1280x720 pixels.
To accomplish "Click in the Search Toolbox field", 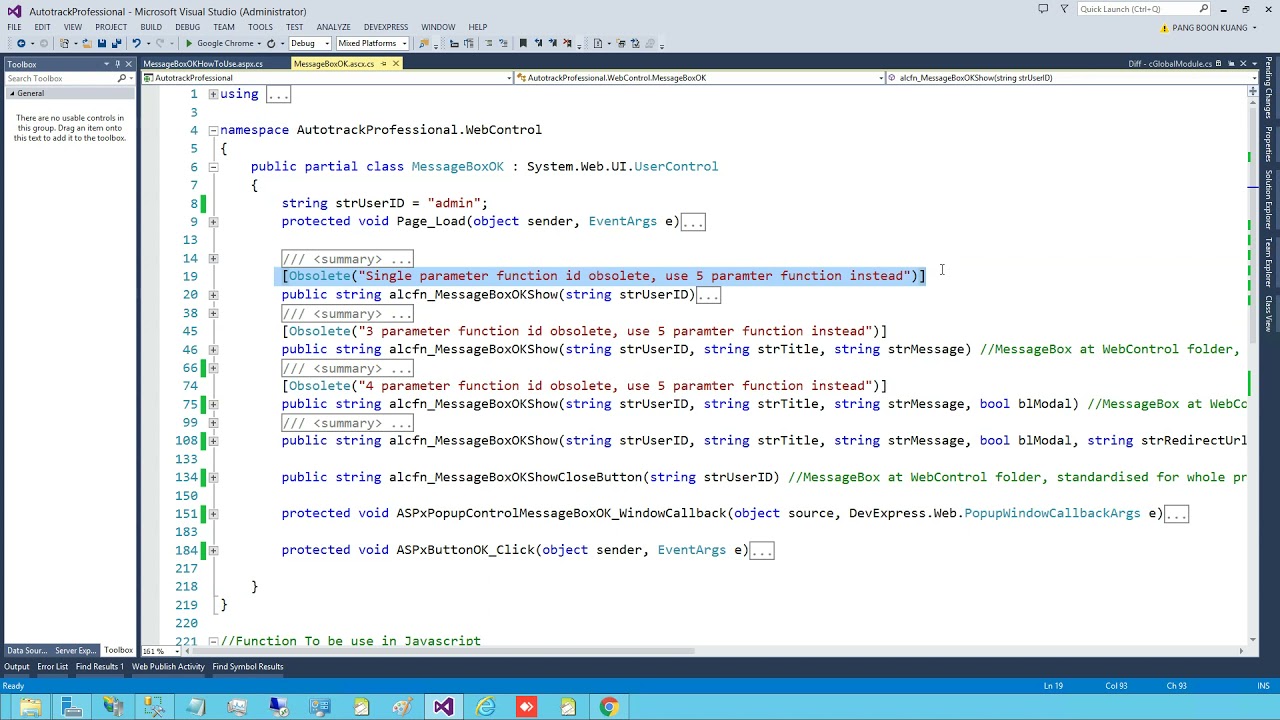I will (x=62, y=78).
